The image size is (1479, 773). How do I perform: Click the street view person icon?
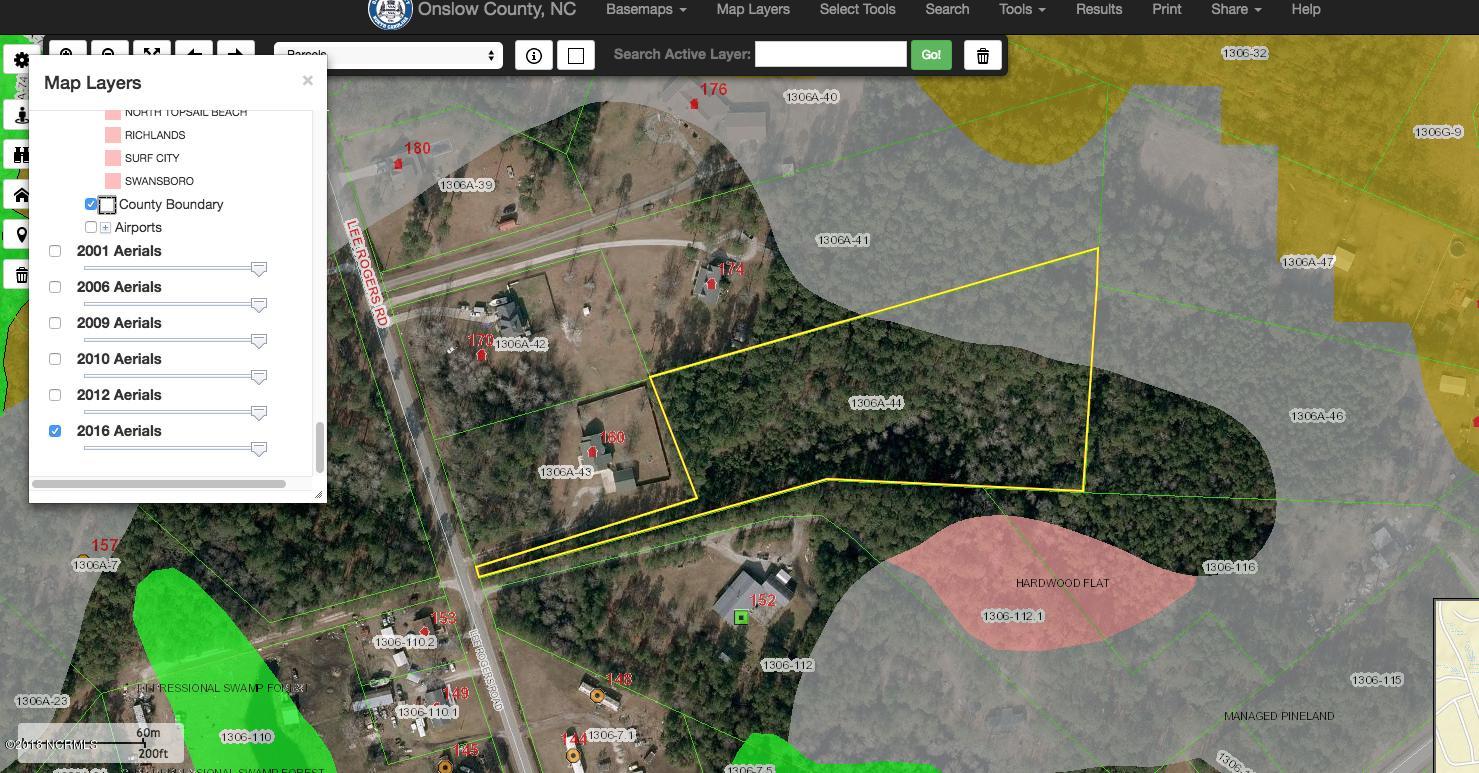click(21, 115)
